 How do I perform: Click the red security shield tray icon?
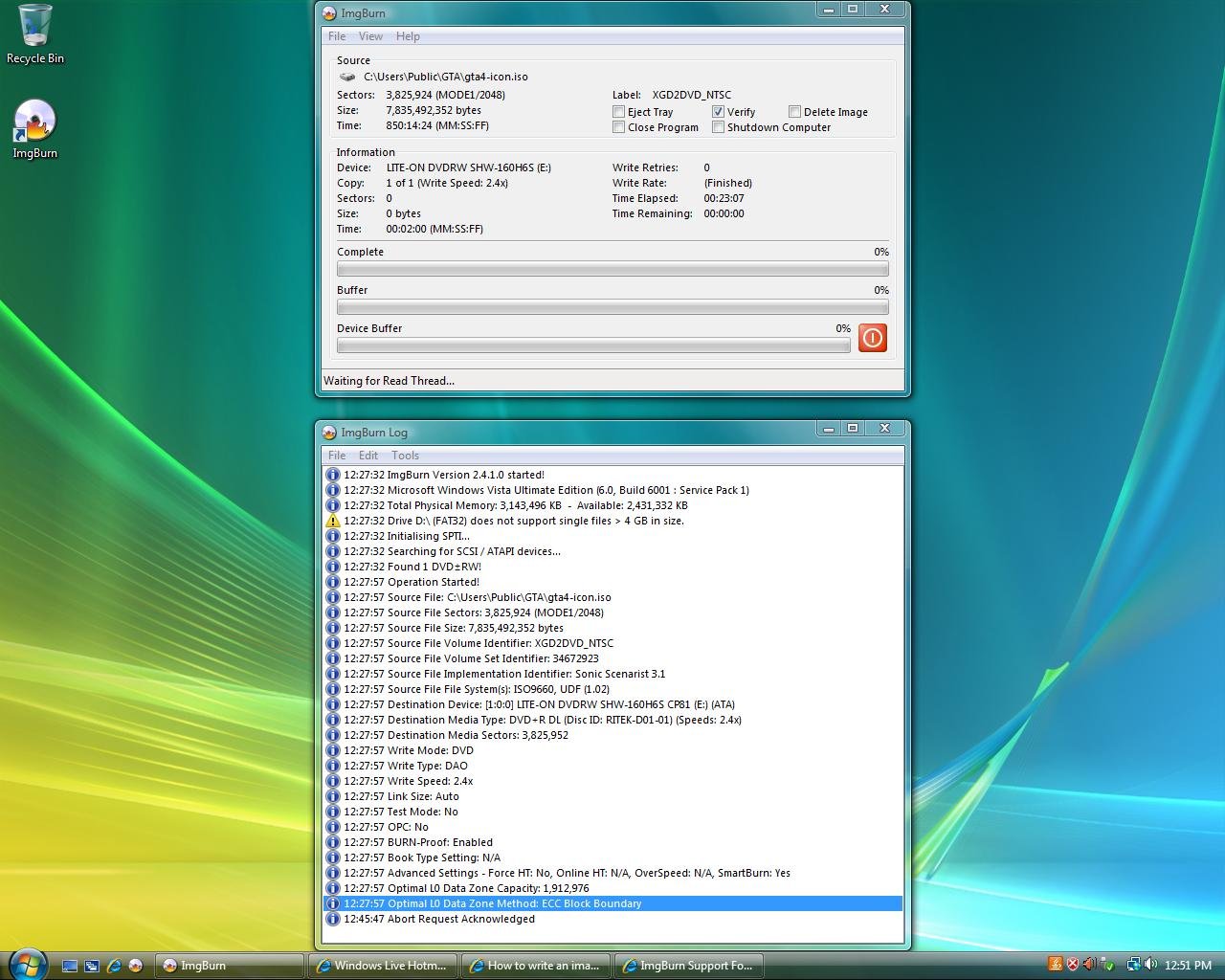click(1073, 965)
